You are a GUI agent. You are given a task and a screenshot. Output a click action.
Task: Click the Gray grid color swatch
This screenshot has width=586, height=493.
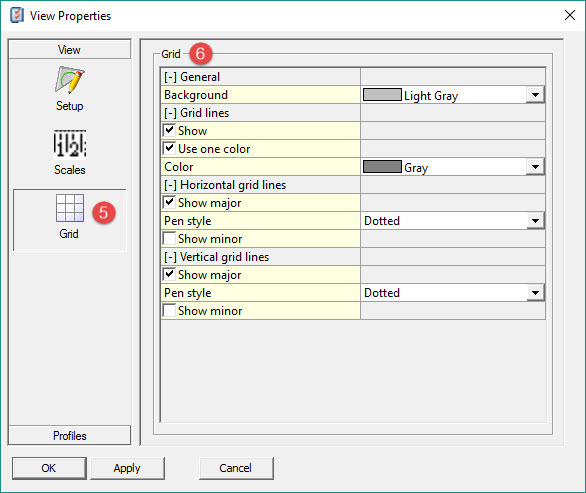382,166
